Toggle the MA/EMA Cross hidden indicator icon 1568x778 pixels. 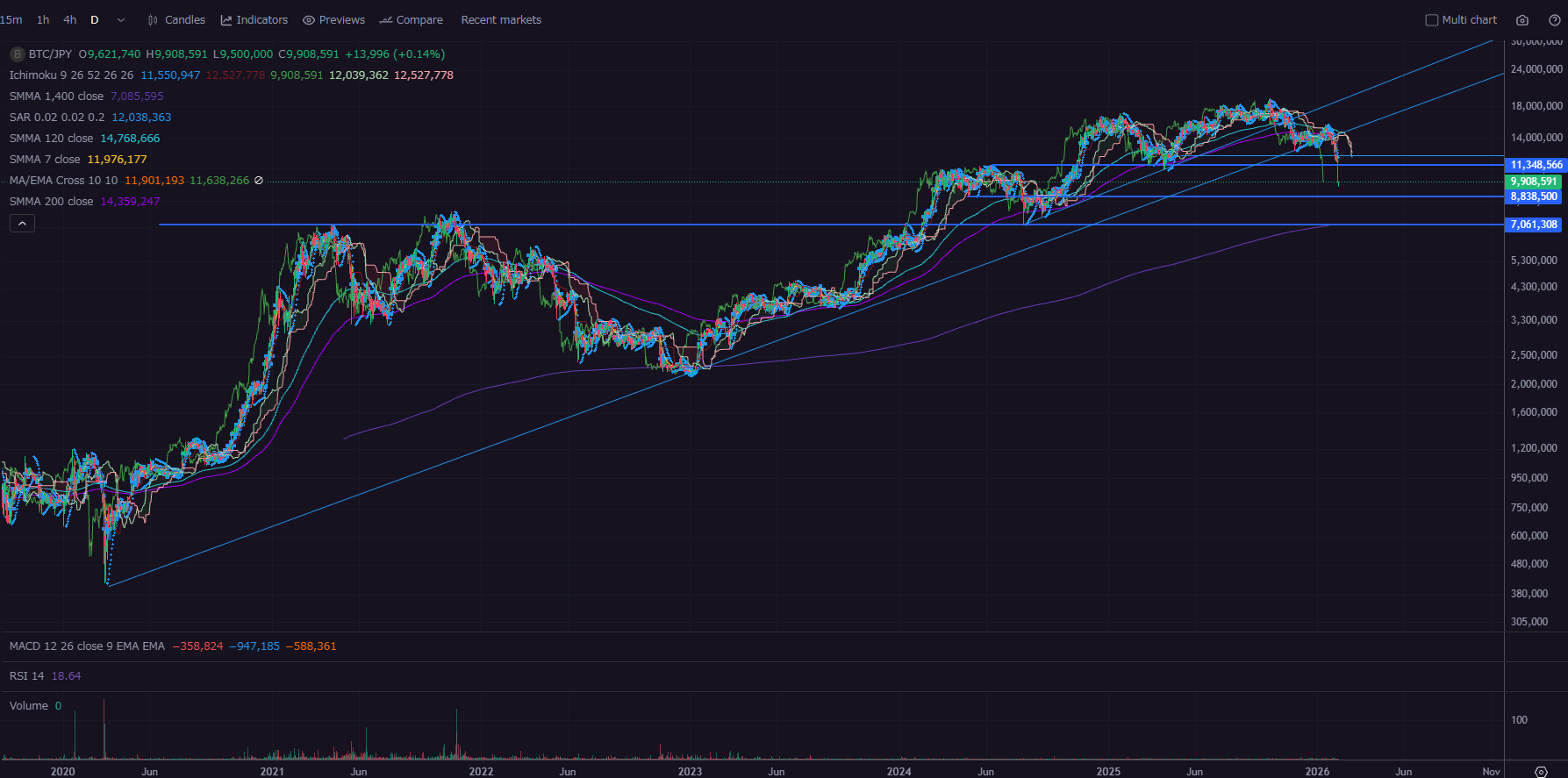(259, 181)
